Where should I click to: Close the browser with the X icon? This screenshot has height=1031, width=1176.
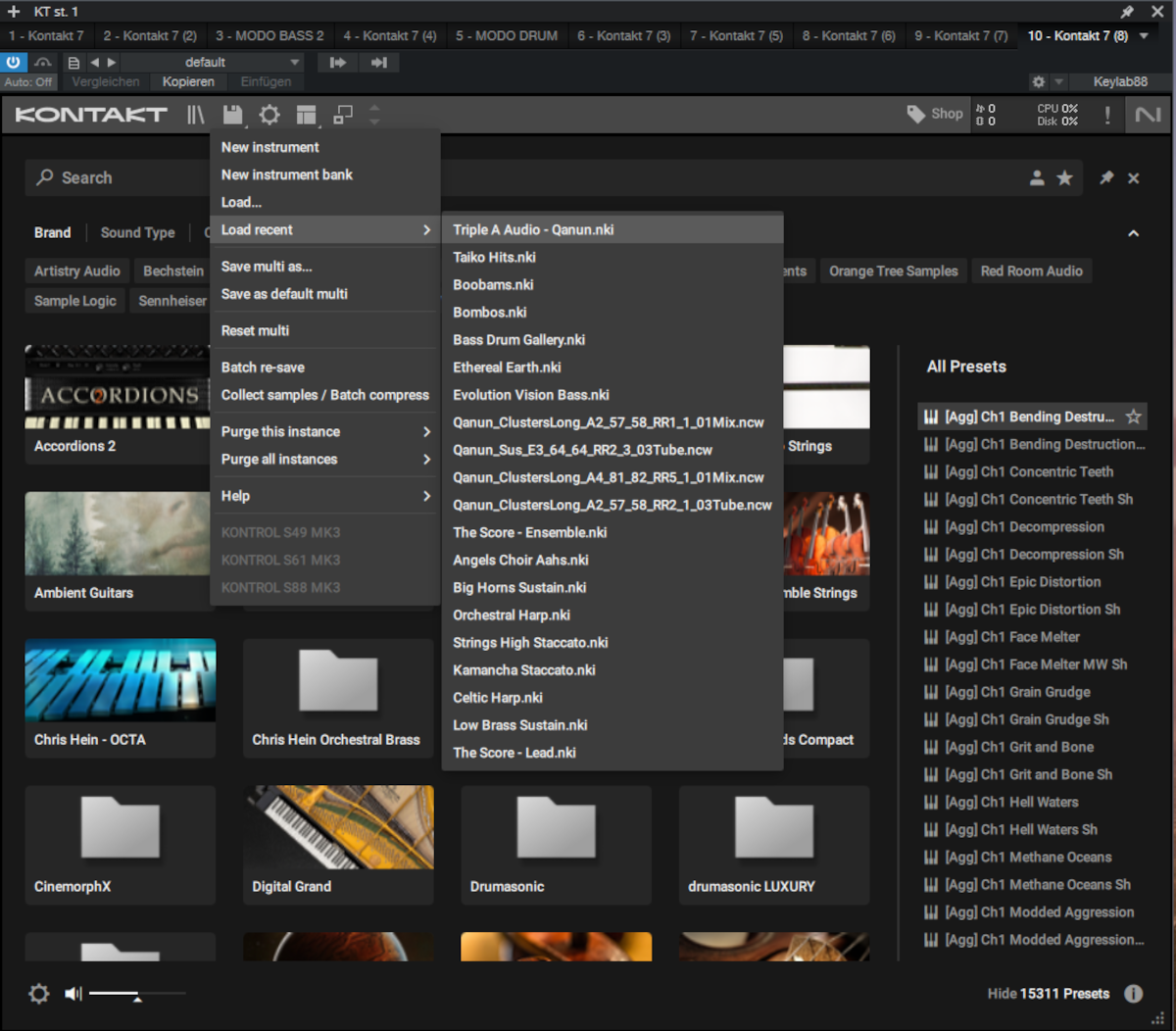point(1134,177)
